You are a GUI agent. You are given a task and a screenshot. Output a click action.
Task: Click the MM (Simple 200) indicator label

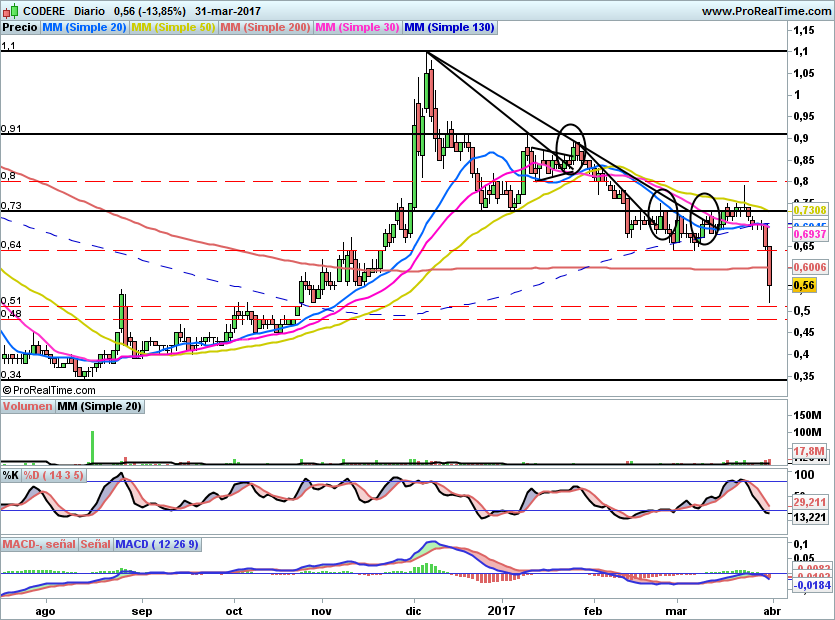tap(265, 28)
